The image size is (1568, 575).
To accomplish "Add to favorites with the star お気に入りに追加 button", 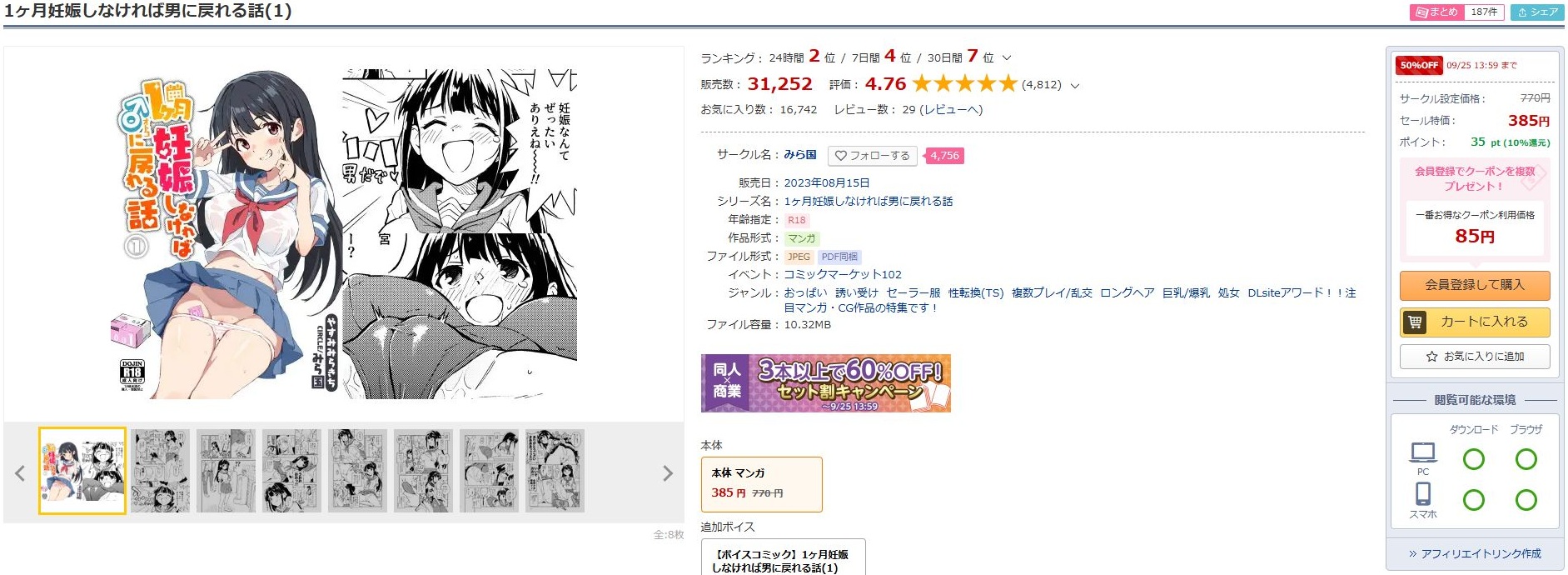I will pyautogui.click(x=1475, y=356).
